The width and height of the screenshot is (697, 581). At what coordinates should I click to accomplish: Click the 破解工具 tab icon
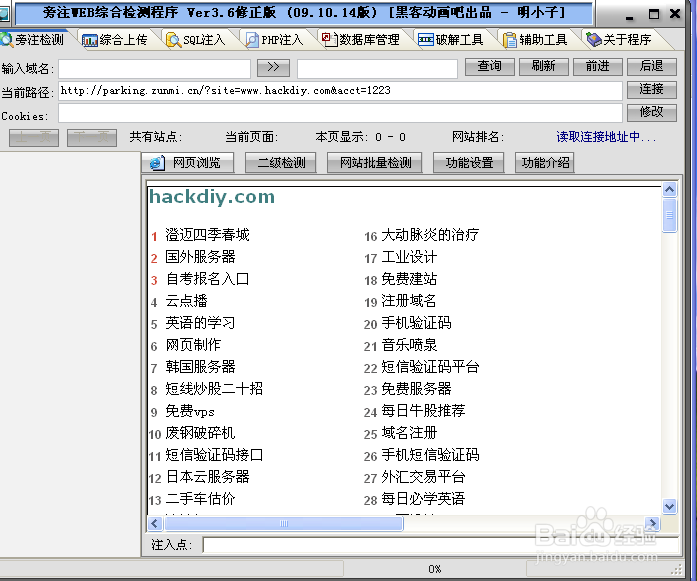tap(425, 40)
